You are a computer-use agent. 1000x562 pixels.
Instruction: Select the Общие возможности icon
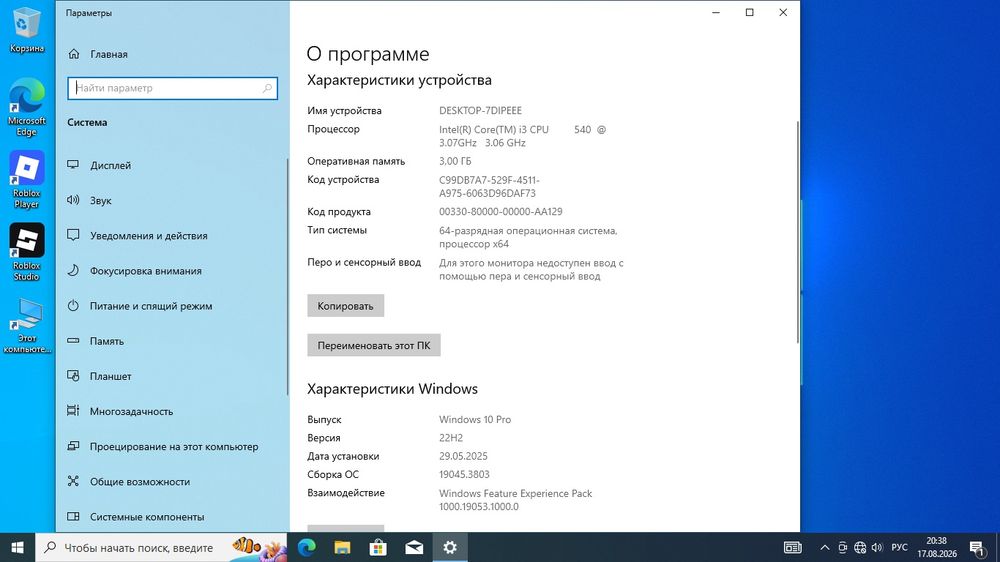[73, 482]
